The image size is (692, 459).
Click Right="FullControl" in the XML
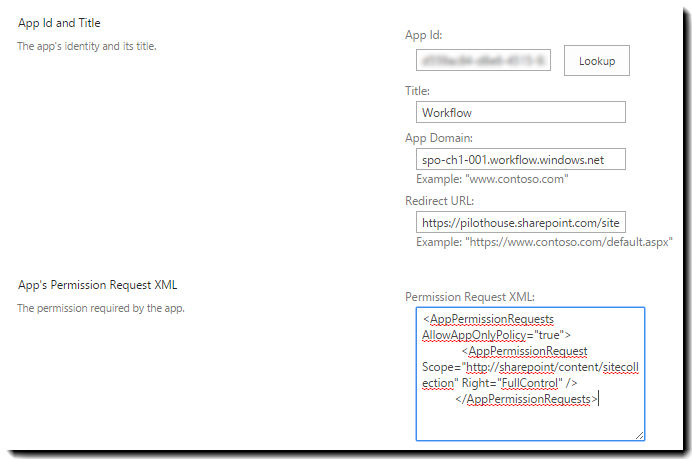[512, 383]
